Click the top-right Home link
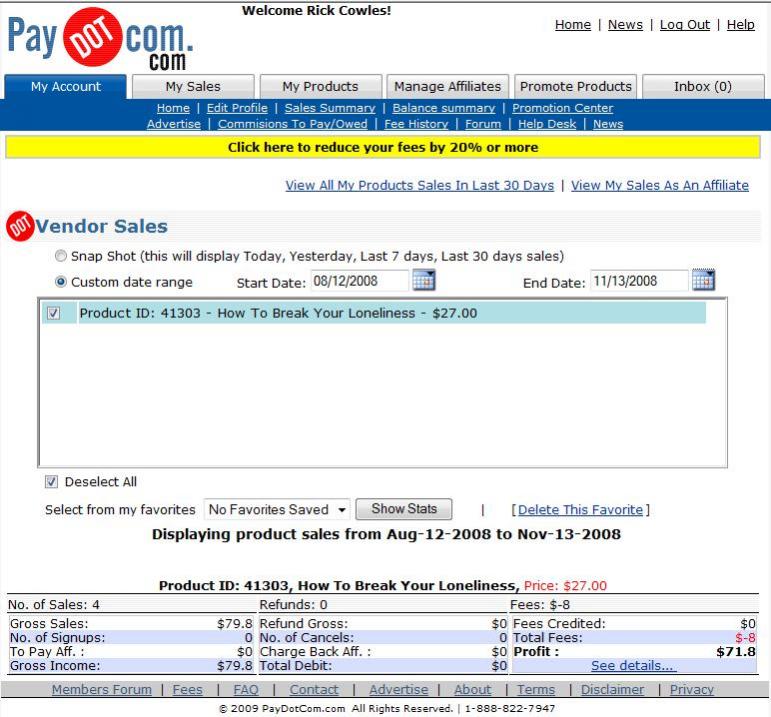771x717 pixels. pyautogui.click(x=573, y=25)
